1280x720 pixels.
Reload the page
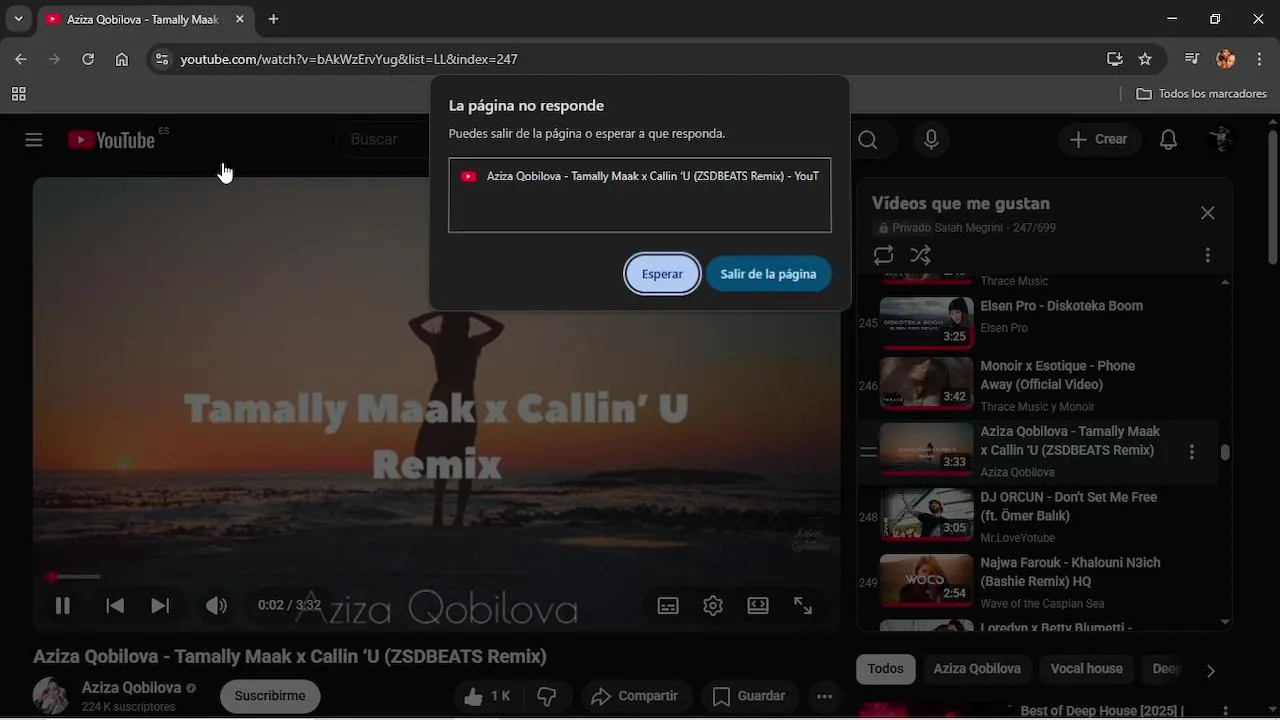[88, 59]
